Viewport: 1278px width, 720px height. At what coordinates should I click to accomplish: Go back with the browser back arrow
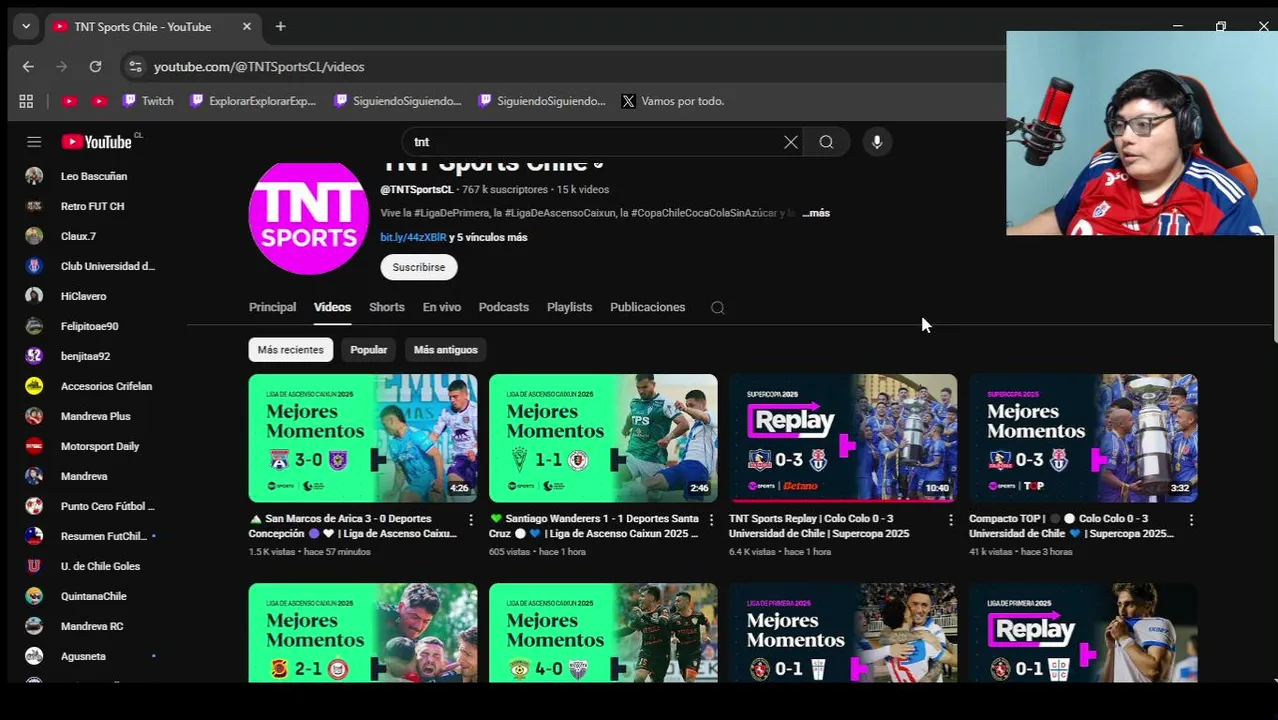click(x=28, y=67)
